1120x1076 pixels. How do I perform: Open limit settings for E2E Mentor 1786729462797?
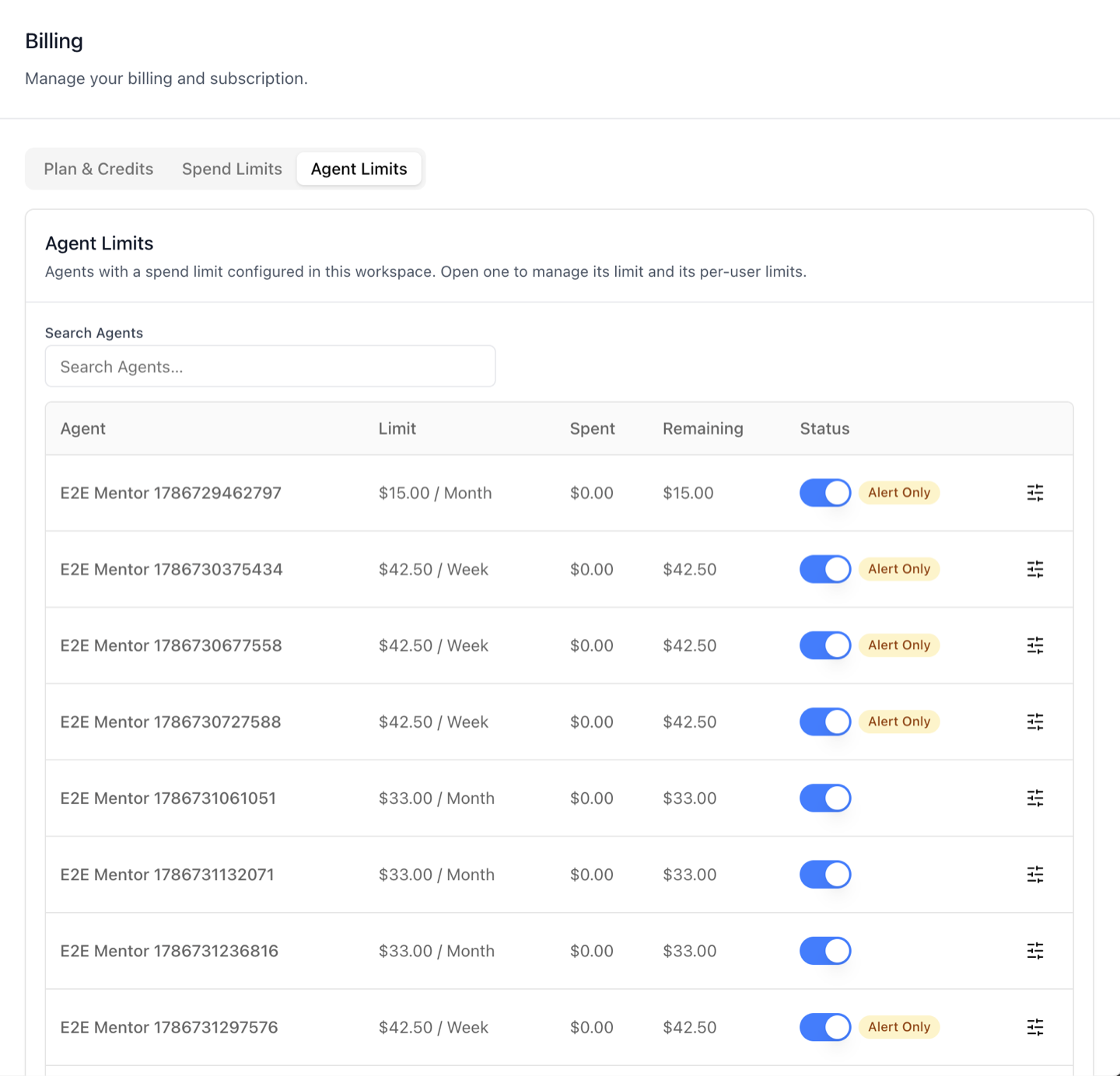[1034, 493]
